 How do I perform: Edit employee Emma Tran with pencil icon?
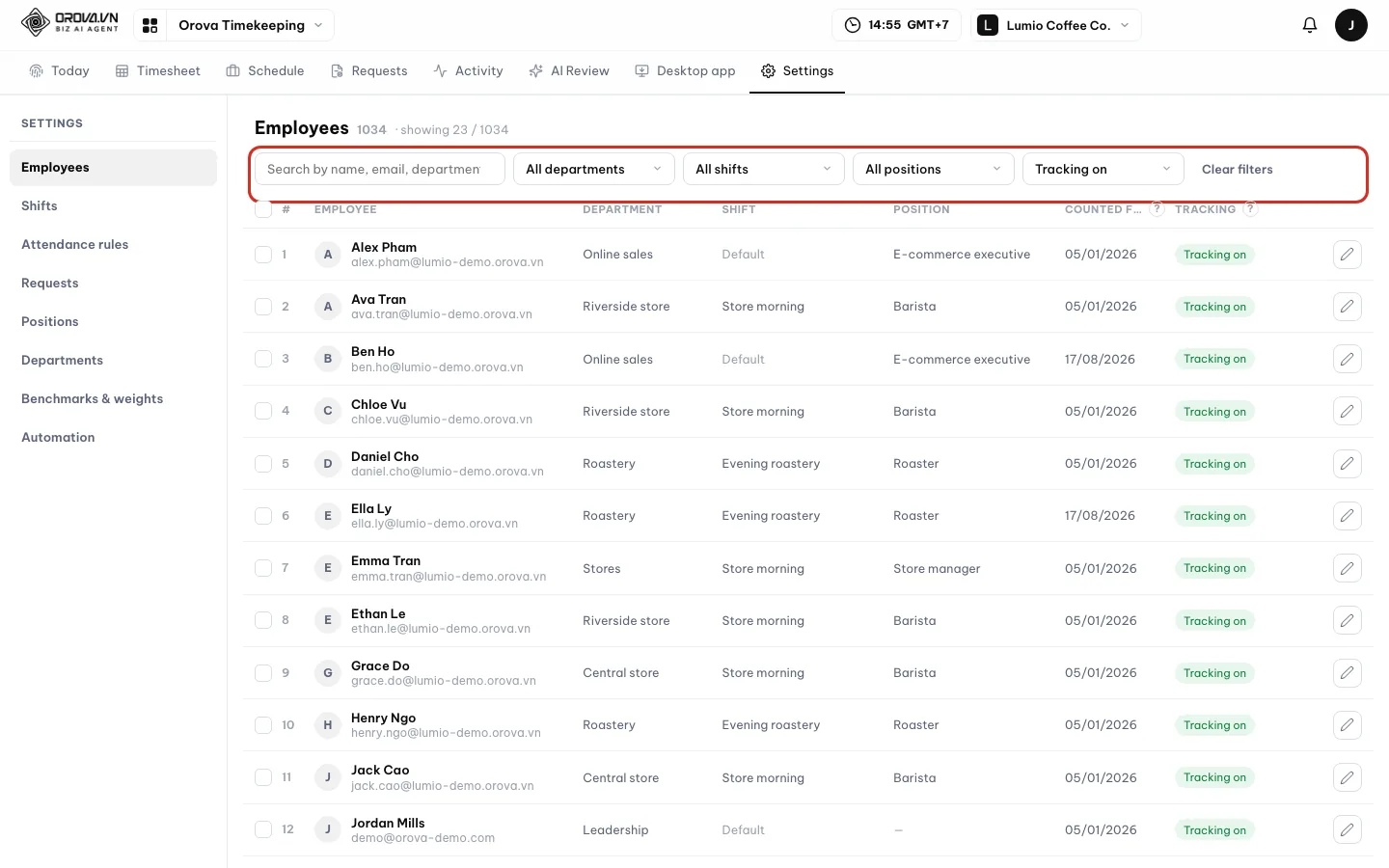(1347, 568)
